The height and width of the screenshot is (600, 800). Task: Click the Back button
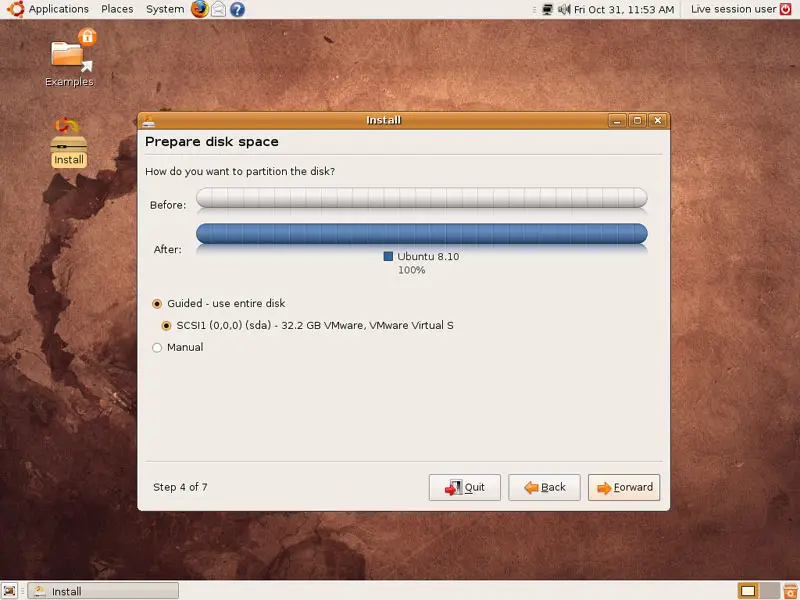[544, 487]
